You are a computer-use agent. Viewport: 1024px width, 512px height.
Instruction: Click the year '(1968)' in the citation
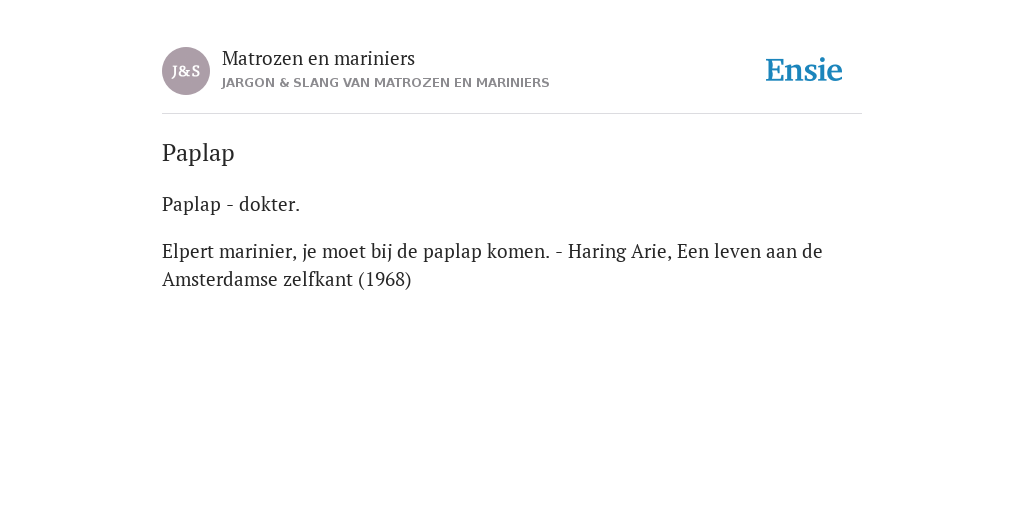(x=385, y=280)
